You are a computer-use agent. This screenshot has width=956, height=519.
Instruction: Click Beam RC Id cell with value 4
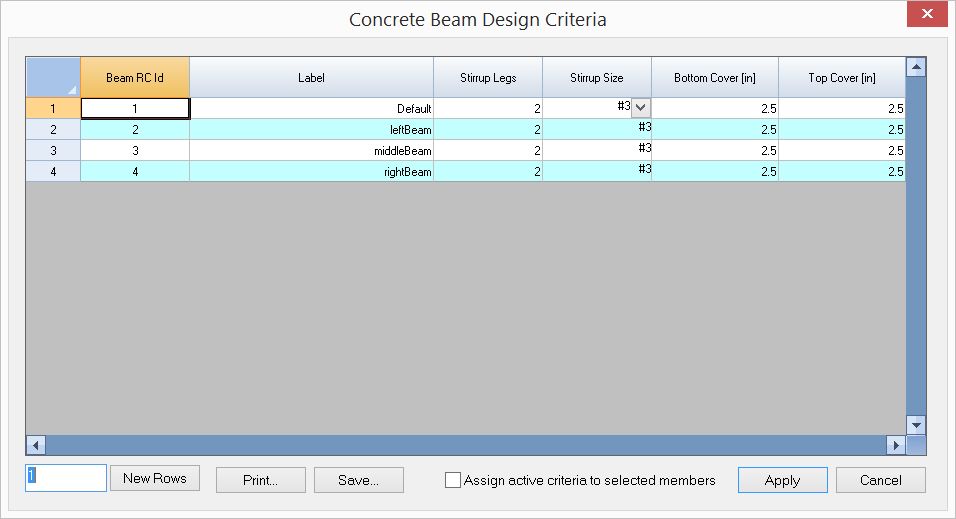tap(135, 171)
